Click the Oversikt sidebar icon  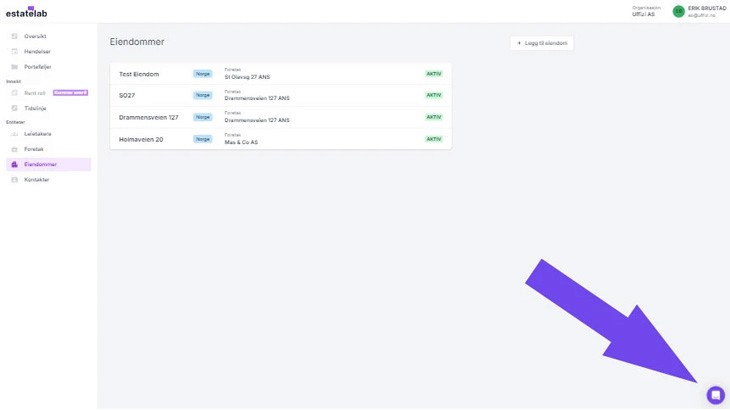[x=14, y=36]
